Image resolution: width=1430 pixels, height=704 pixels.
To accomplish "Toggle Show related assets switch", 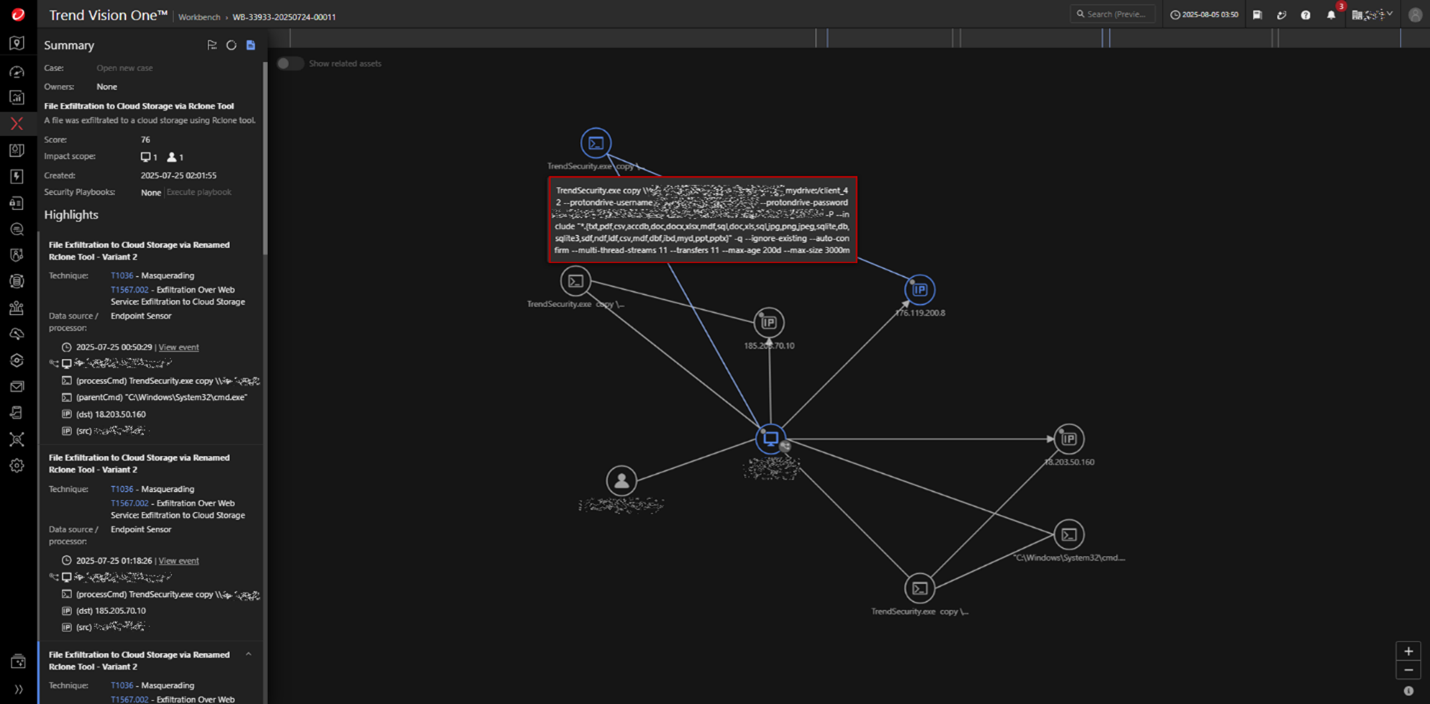I will (x=290, y=63).
